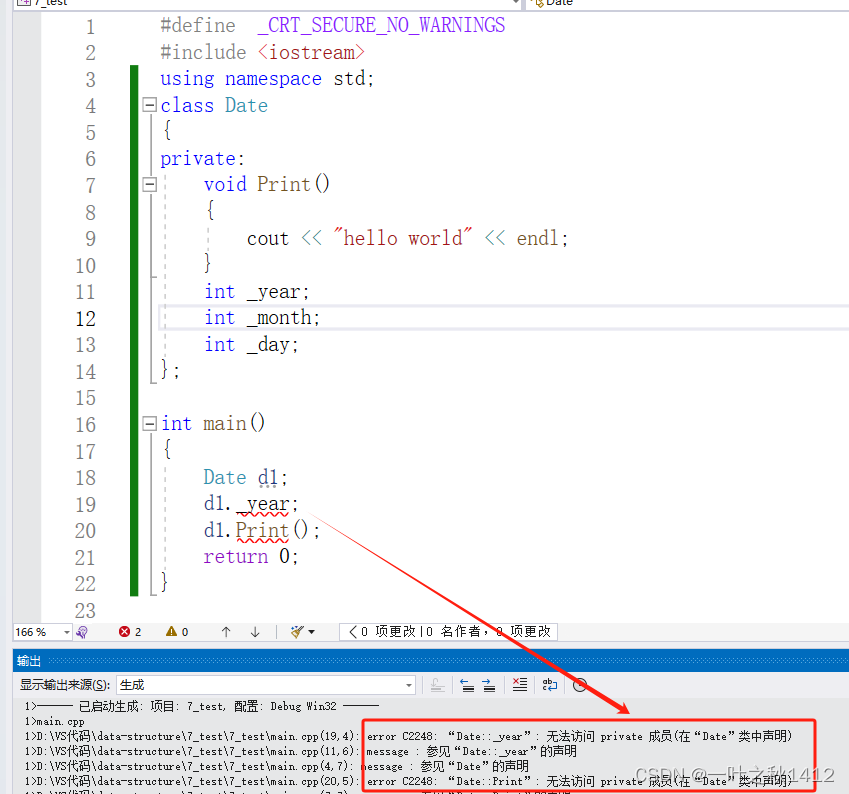Click the <iostream> include text

(311, 53)
